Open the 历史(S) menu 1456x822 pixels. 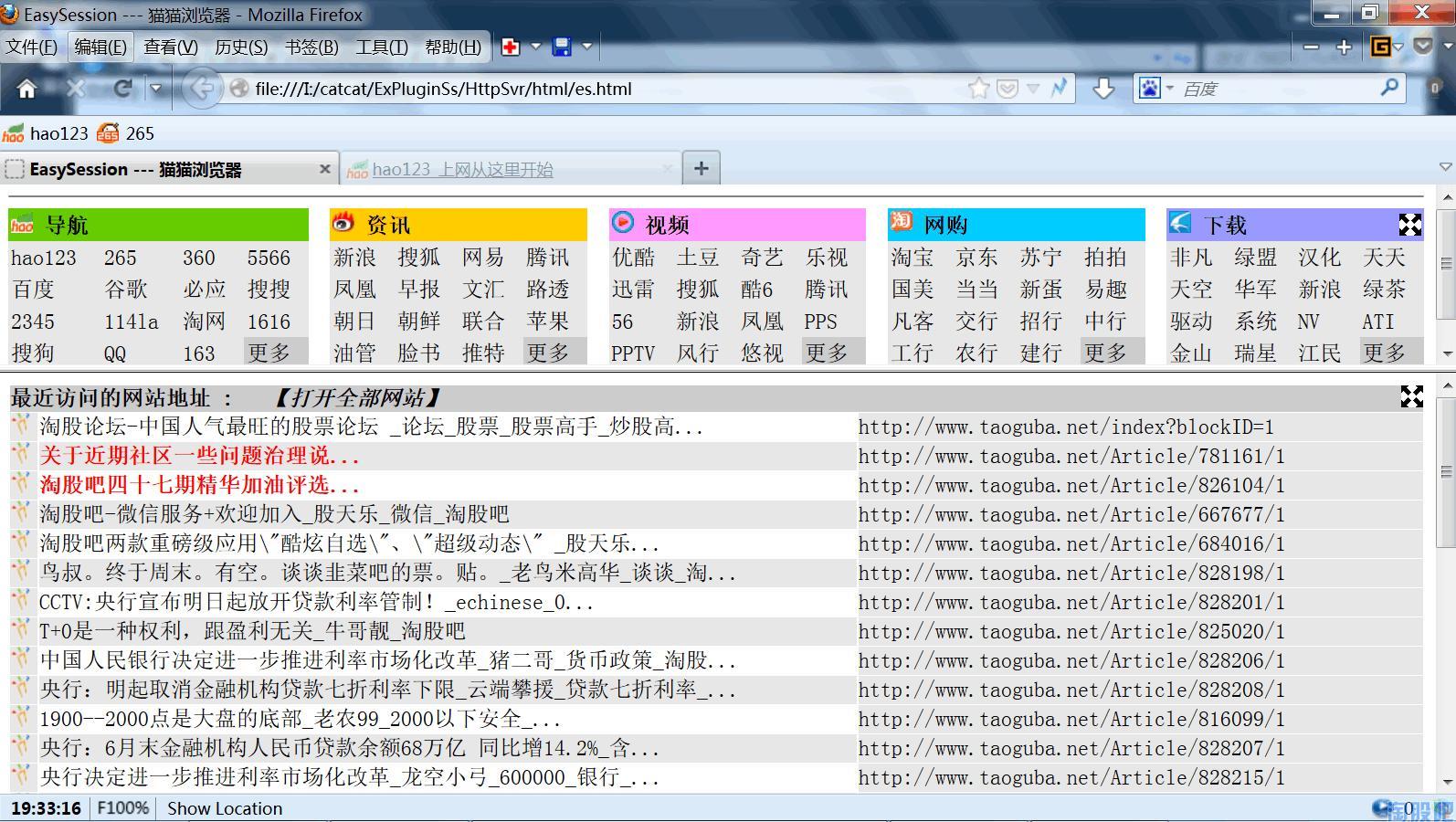[x=241, y=47]
